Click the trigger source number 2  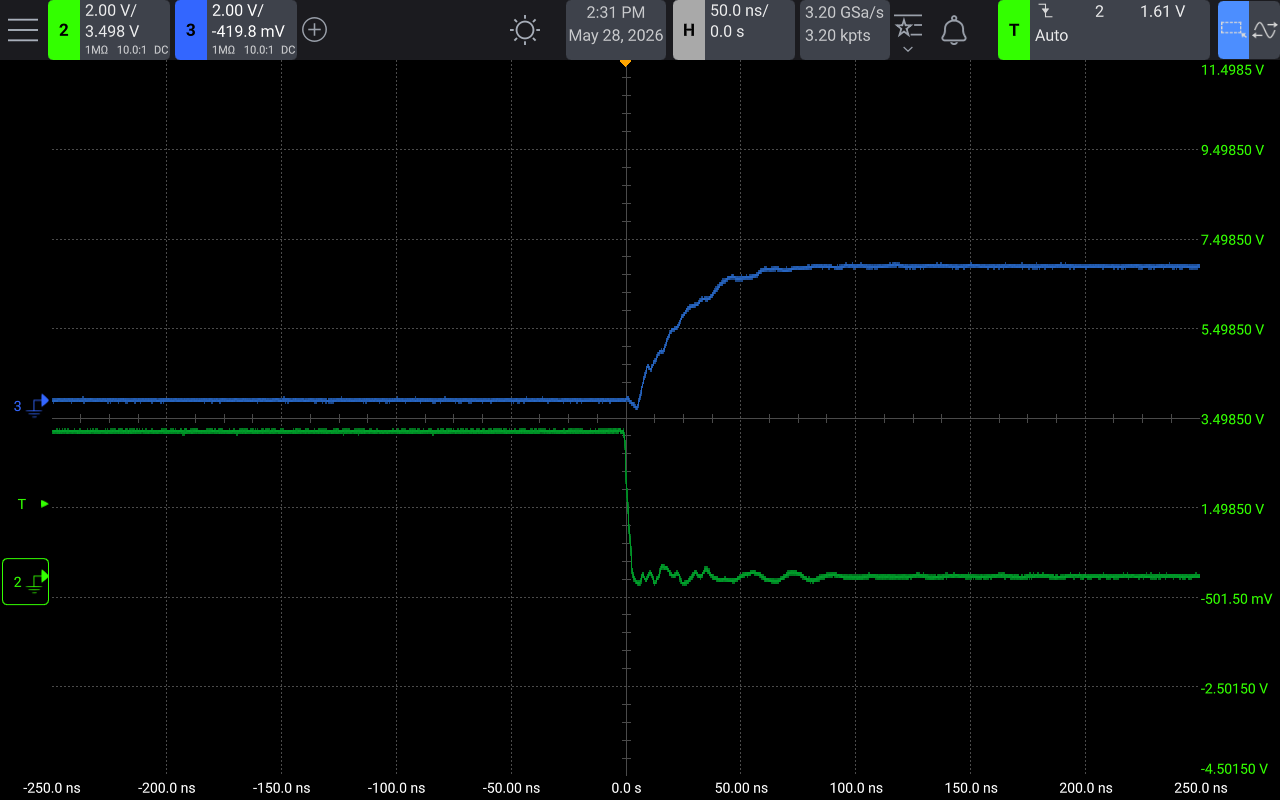tap(1099, 11)
